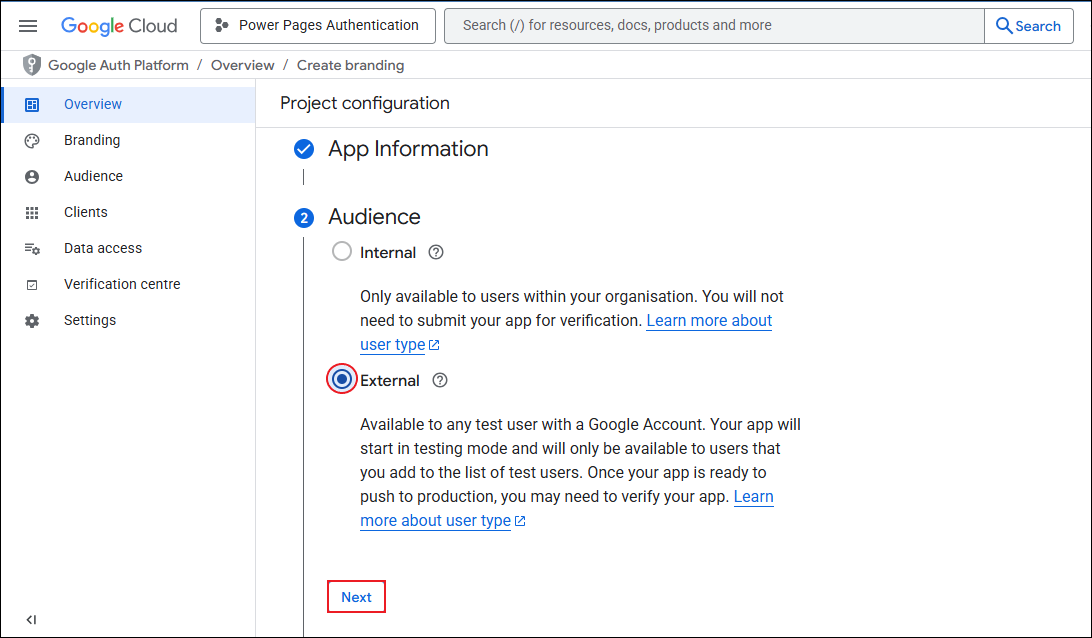Image resolution: width=1092 pixels, height=638 pixels.
Task: Click the Next button
Action: (357, 597)
